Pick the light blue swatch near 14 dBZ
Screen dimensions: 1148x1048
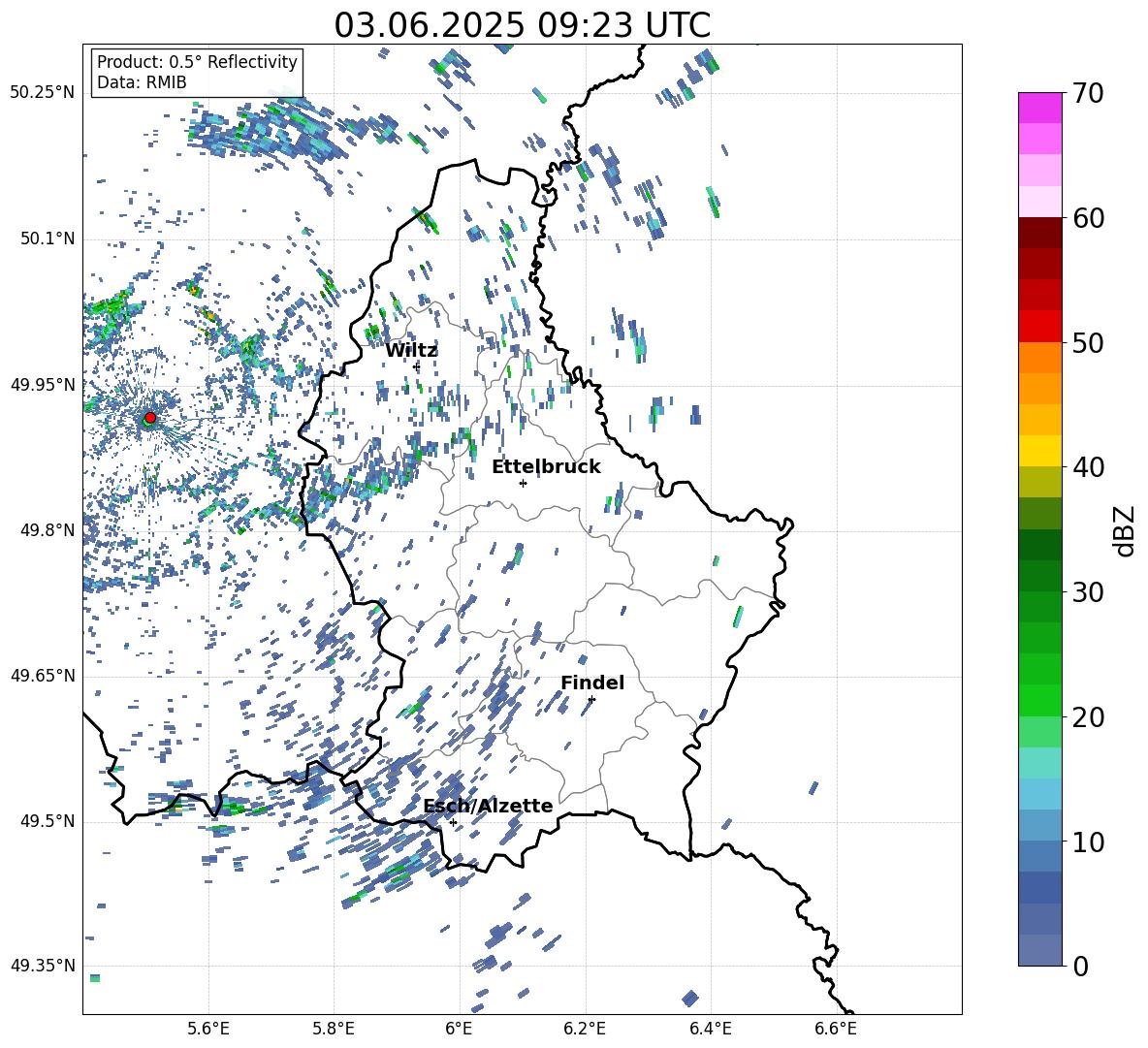coord(1040,794)
